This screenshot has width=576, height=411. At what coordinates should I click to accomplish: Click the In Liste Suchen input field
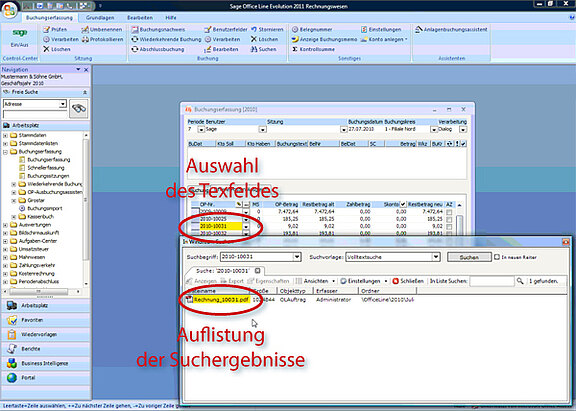[x=492, y=281]
